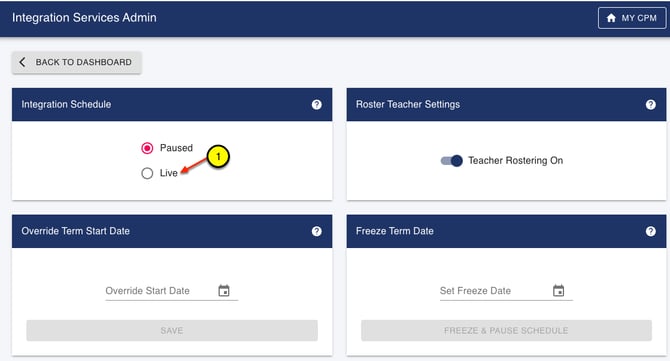Viewport: 670px width, 361px height.
Task: Click the home icon in MY CPM
Action: click(611, 18)
